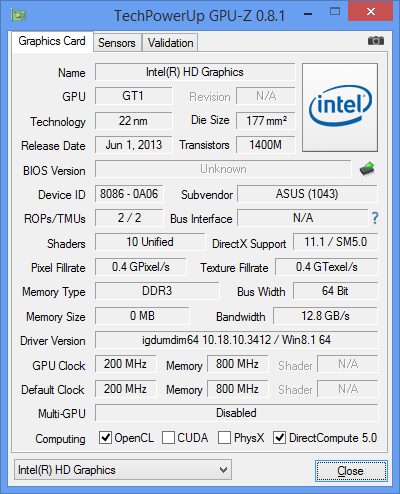Toggle the CUDA checkbox
Image resolution: width=400 pixels, height=494 pixels.
(x=168, y=437)
